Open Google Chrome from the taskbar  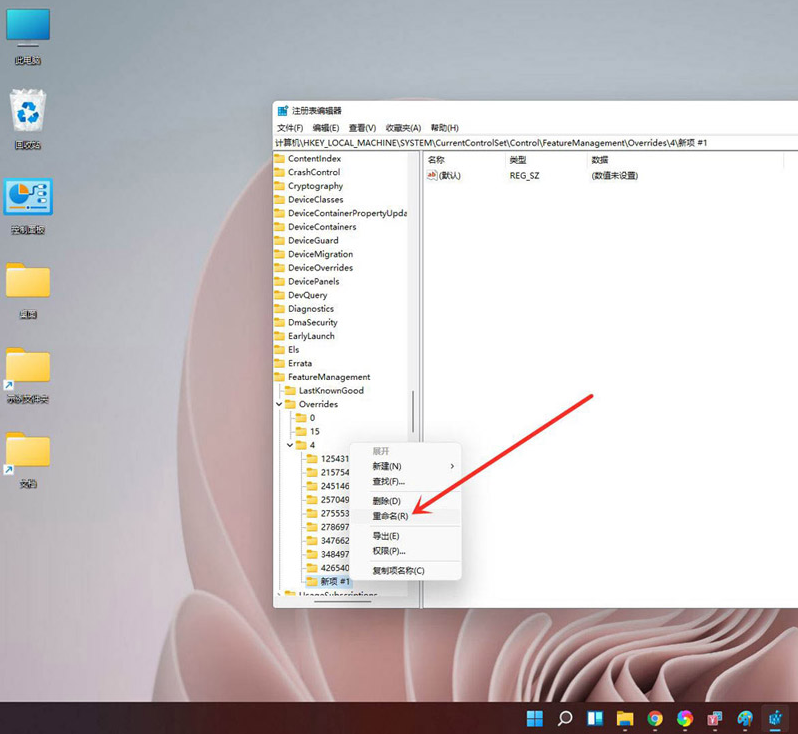(x=655, y=718)
